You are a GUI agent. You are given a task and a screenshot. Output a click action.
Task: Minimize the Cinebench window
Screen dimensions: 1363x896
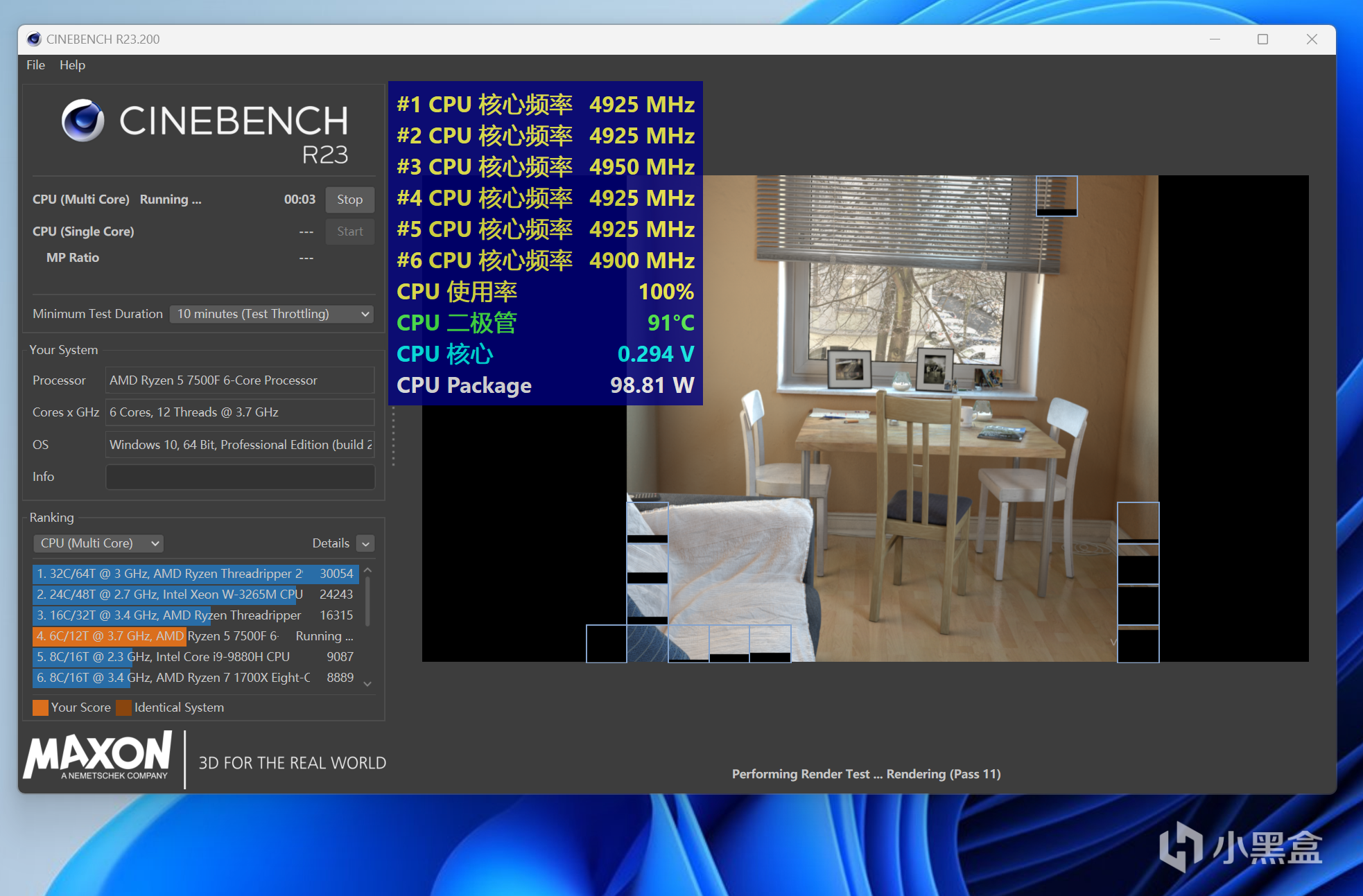pos(1215,39)
